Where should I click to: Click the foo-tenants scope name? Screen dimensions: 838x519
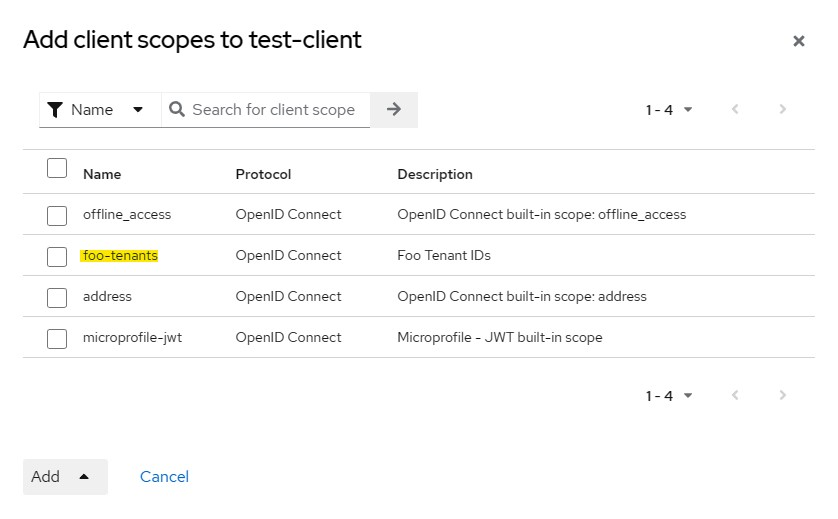[120, 256]
